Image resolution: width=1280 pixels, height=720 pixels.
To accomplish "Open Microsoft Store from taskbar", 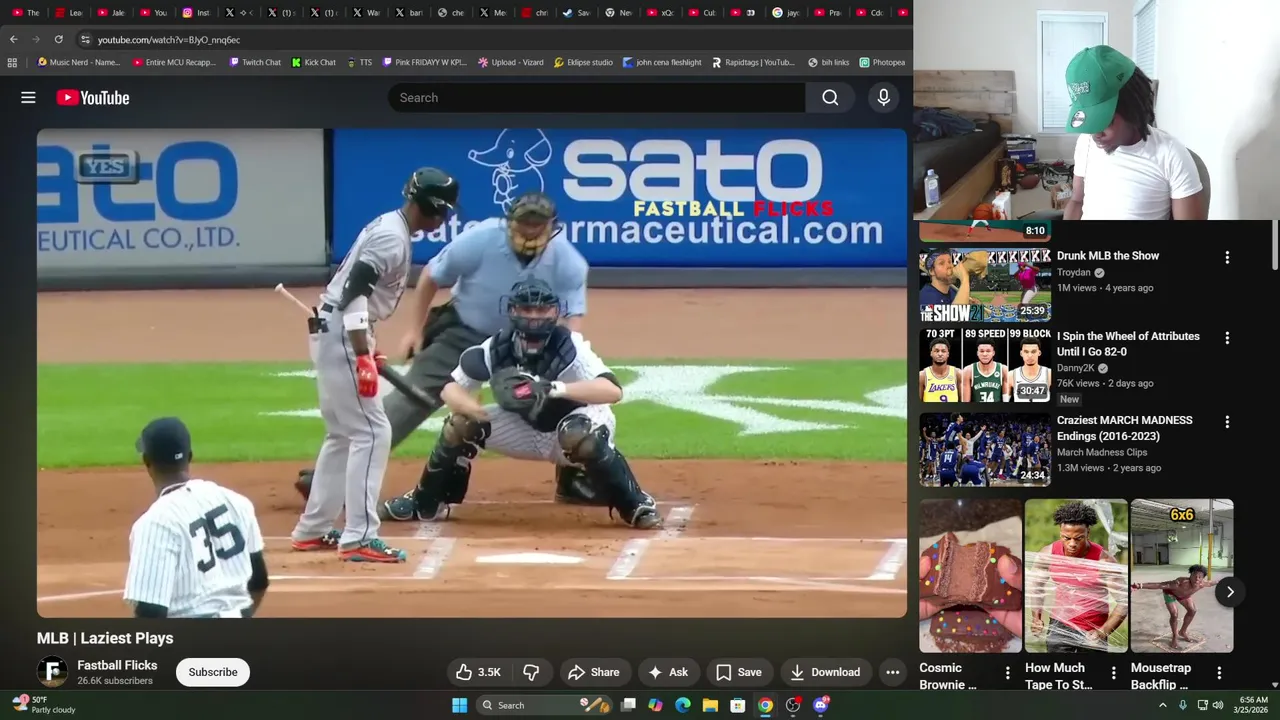I will click(738, 705).
